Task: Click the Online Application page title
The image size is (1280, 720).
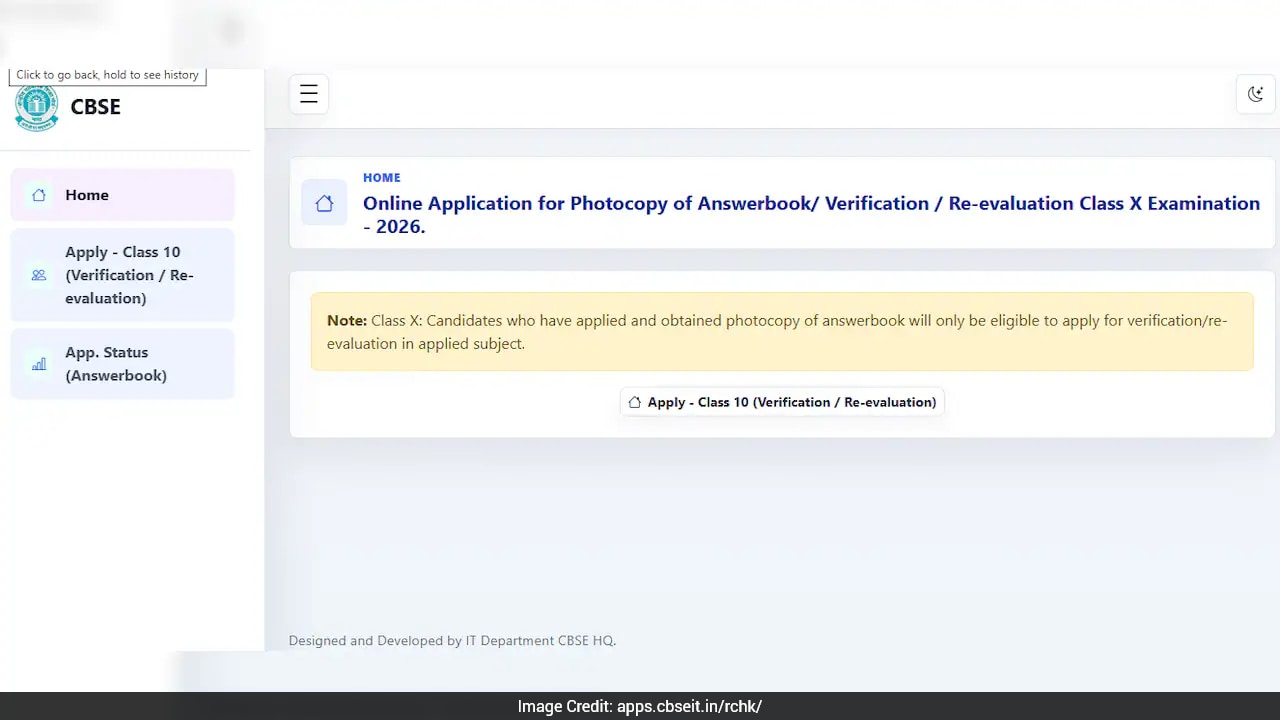Action: click(x=811, y=215)
